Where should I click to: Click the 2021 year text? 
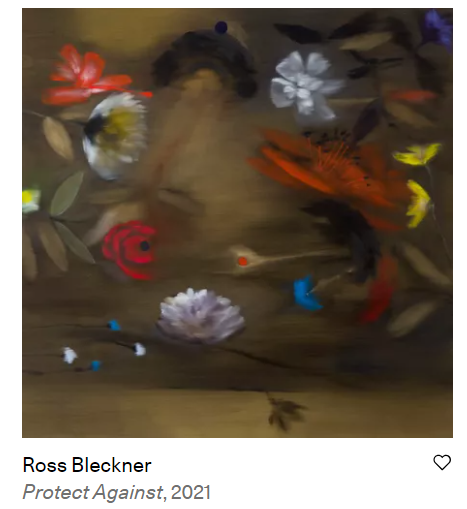click(191, 492)
